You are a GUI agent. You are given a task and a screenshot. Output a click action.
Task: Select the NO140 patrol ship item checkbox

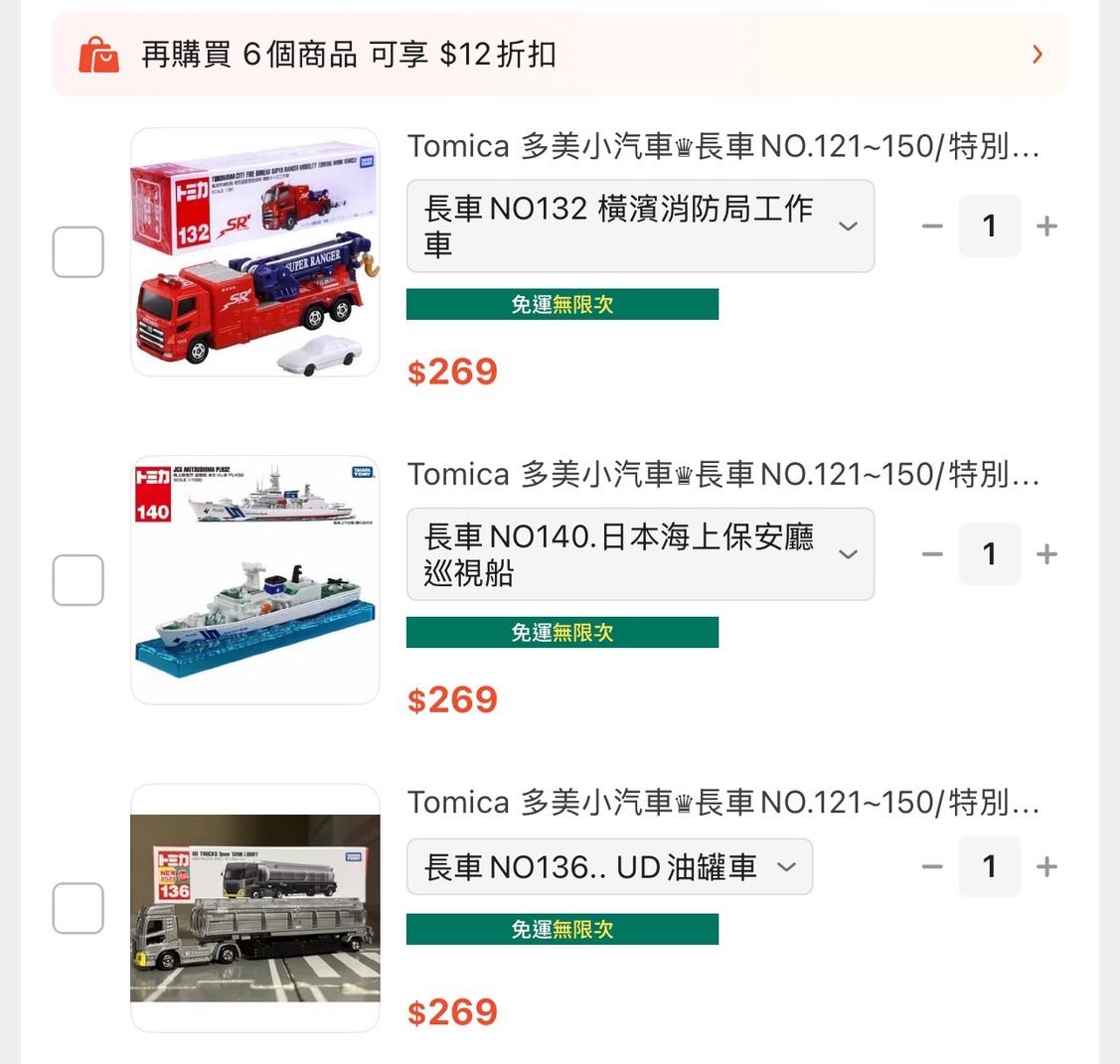click(78, 580)
